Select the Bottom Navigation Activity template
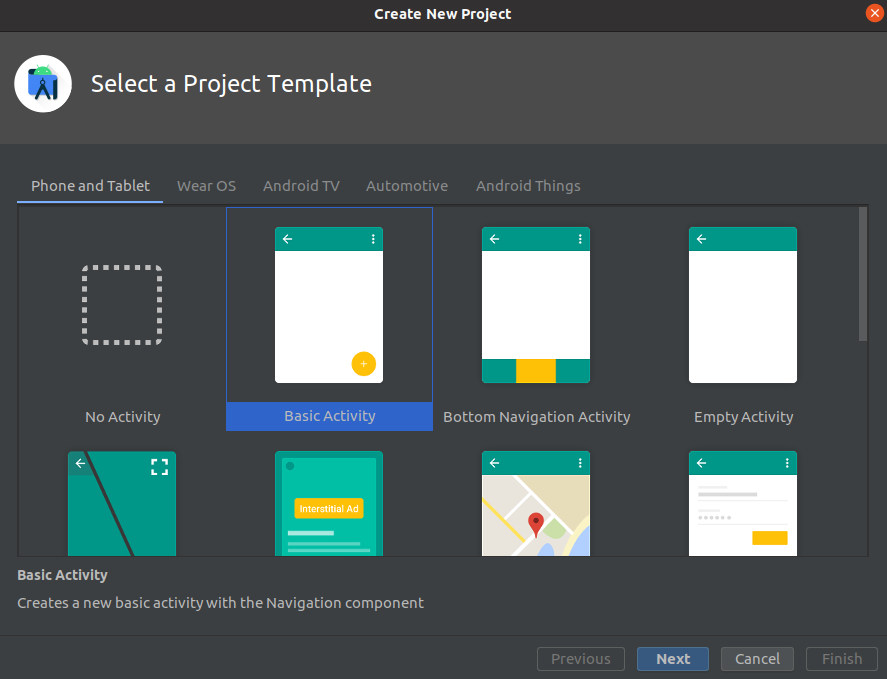 536,305
